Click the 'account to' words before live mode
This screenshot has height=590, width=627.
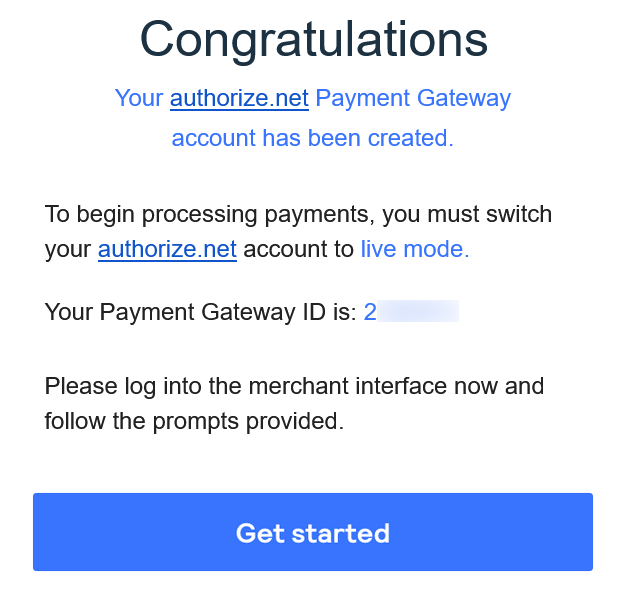[x=299, y=249]
